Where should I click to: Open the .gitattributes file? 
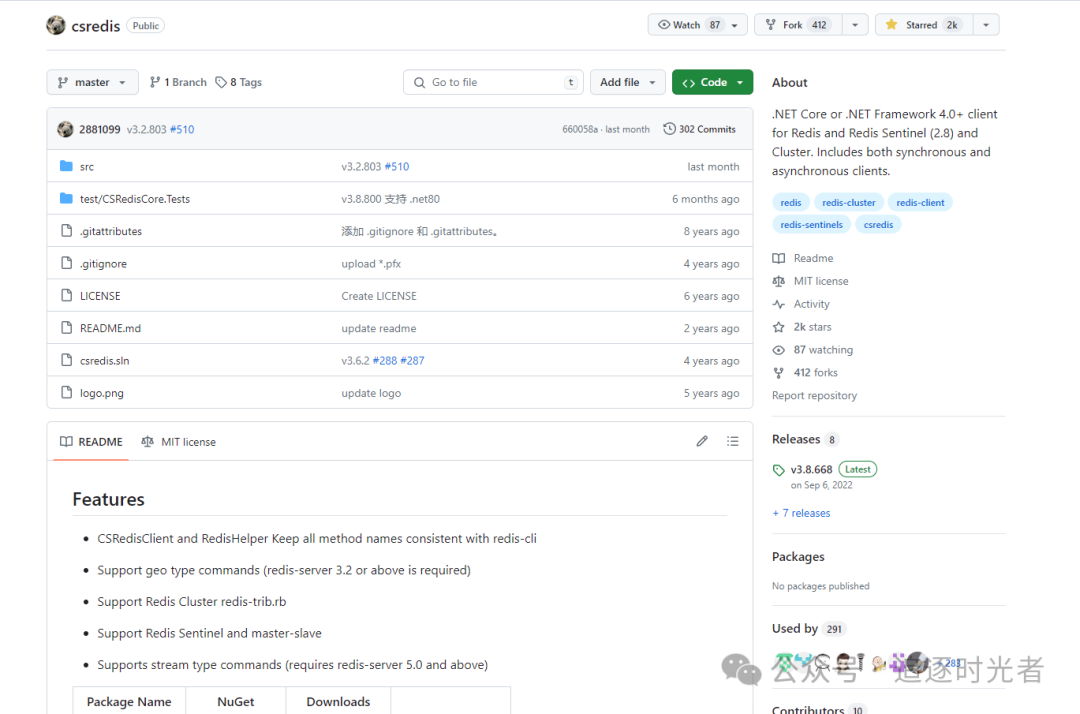coord(111,231)
